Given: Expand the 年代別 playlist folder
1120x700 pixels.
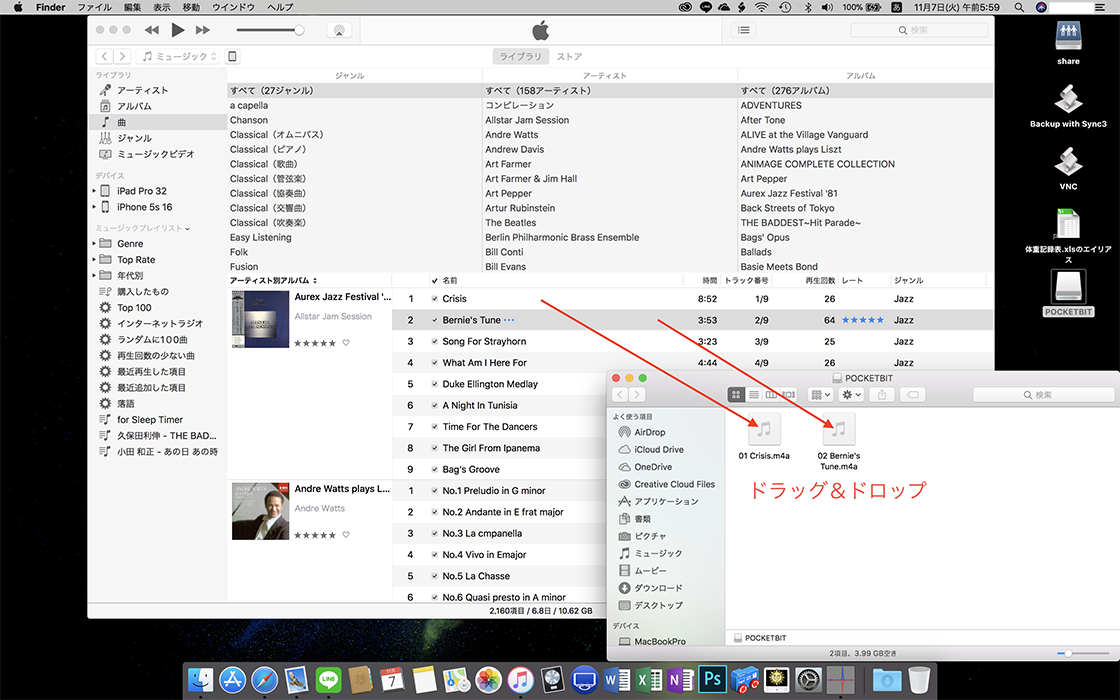Looking at the screenshot, I should coord(94,276).
